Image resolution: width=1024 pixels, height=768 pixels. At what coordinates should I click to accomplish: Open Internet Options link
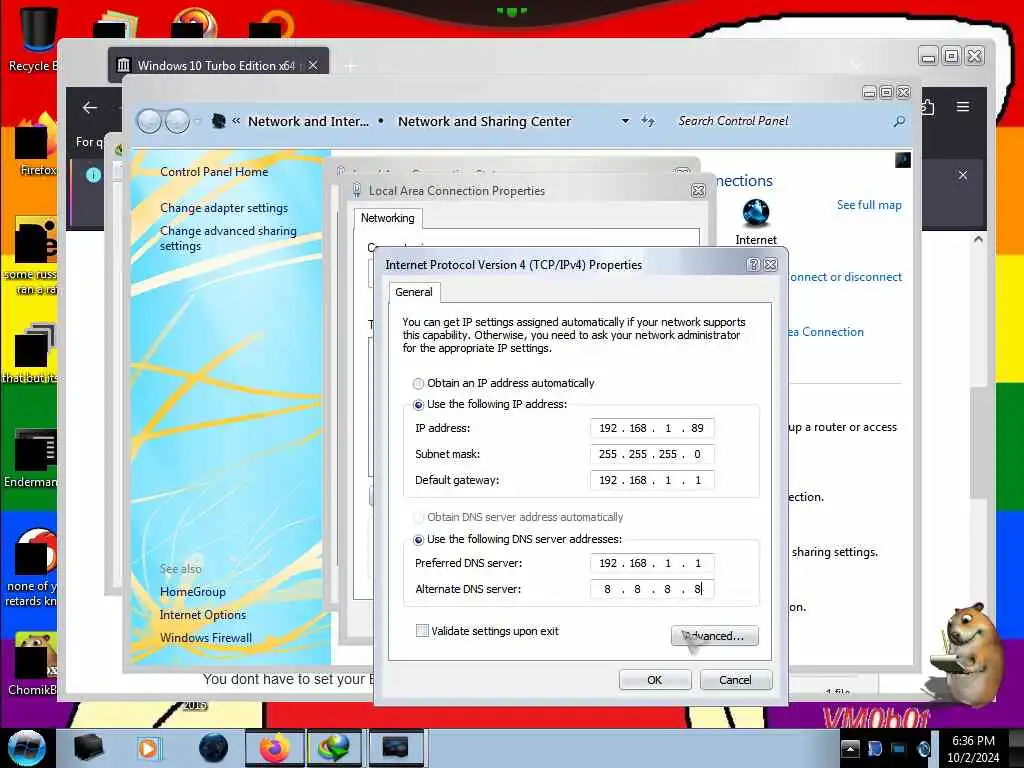[x=202, y=615]
